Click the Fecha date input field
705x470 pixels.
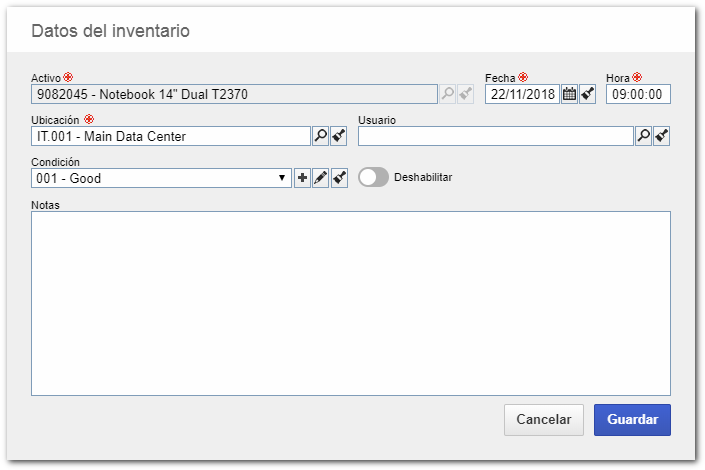click(x=522, y=94)
